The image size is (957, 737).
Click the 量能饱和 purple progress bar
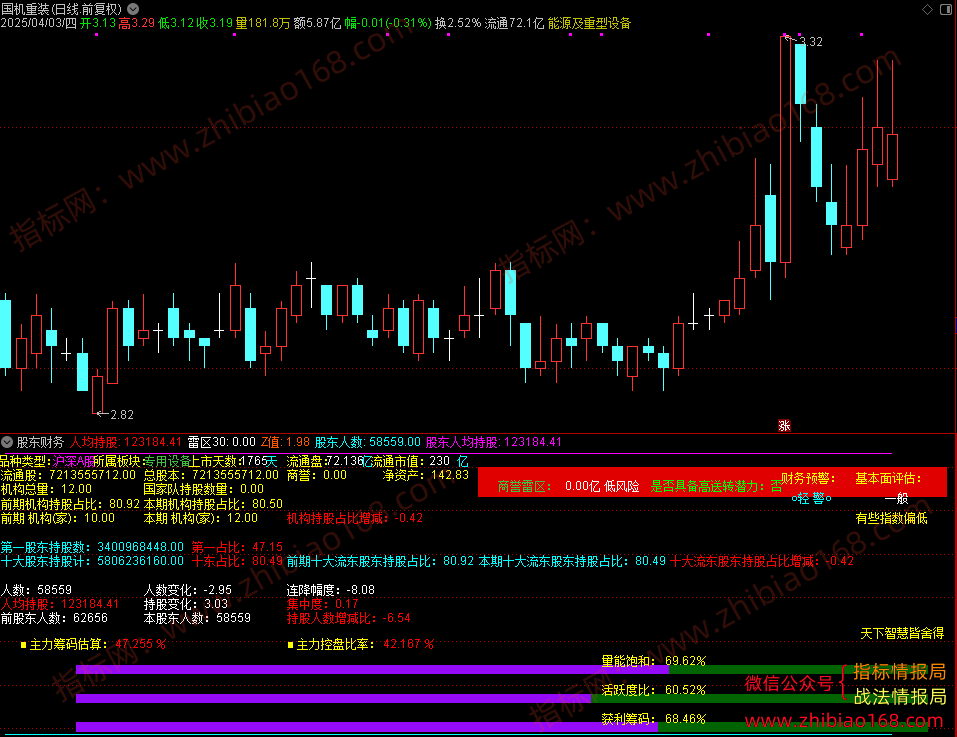tap(372, 669)
